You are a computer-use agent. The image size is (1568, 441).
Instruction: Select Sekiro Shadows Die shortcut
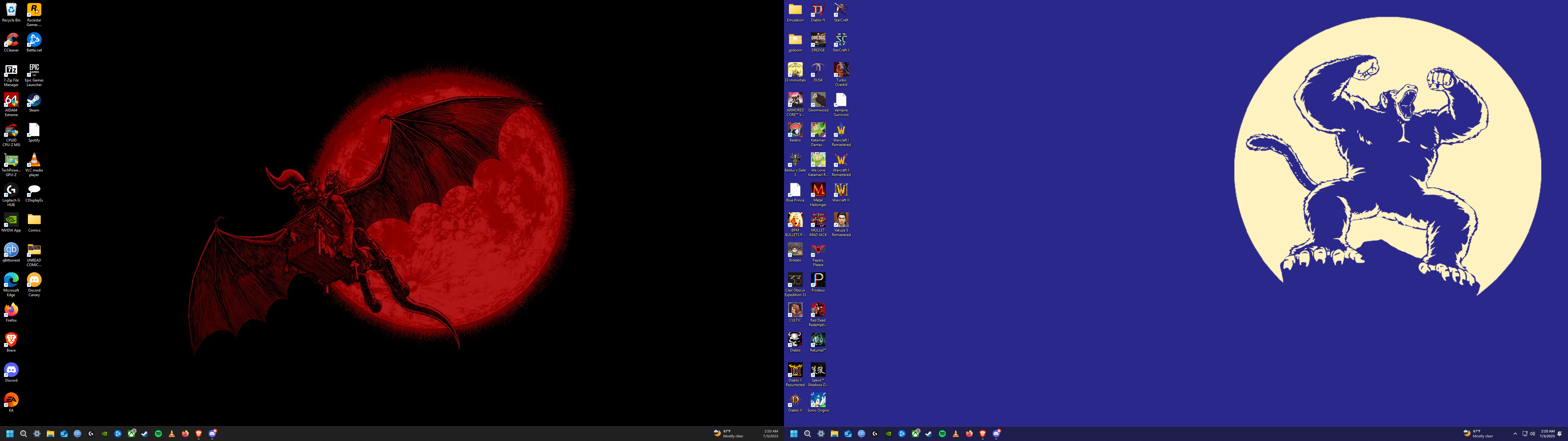818,375
